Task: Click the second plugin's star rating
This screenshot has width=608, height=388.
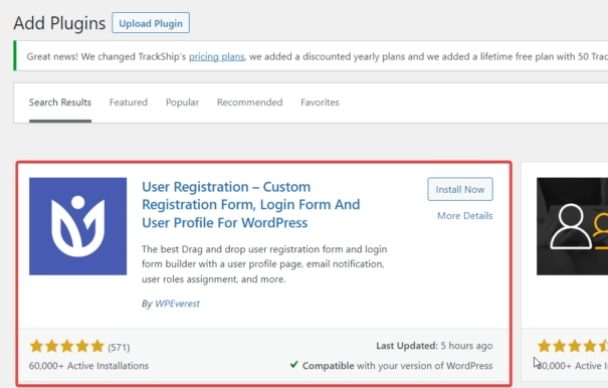Action: [572, 346]
